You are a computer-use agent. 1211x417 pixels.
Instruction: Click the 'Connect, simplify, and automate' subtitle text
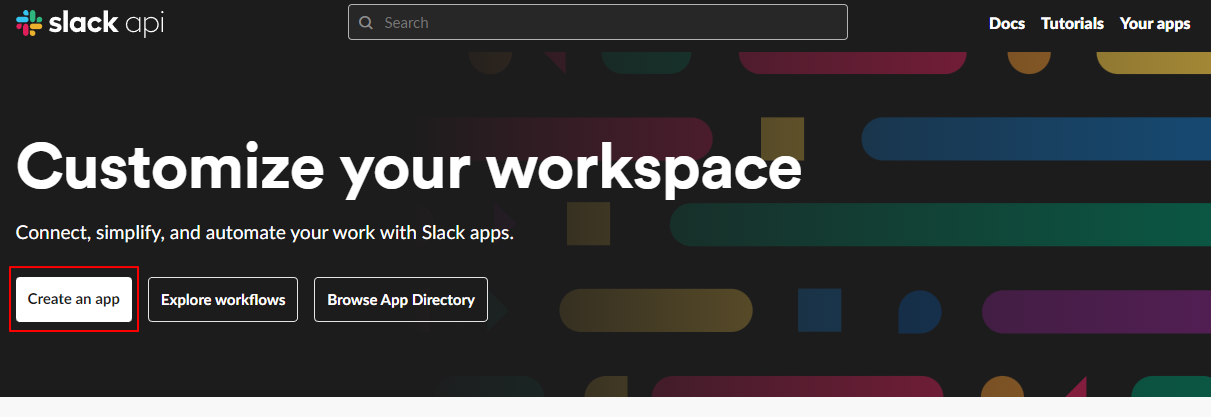(x=265, y=233)
